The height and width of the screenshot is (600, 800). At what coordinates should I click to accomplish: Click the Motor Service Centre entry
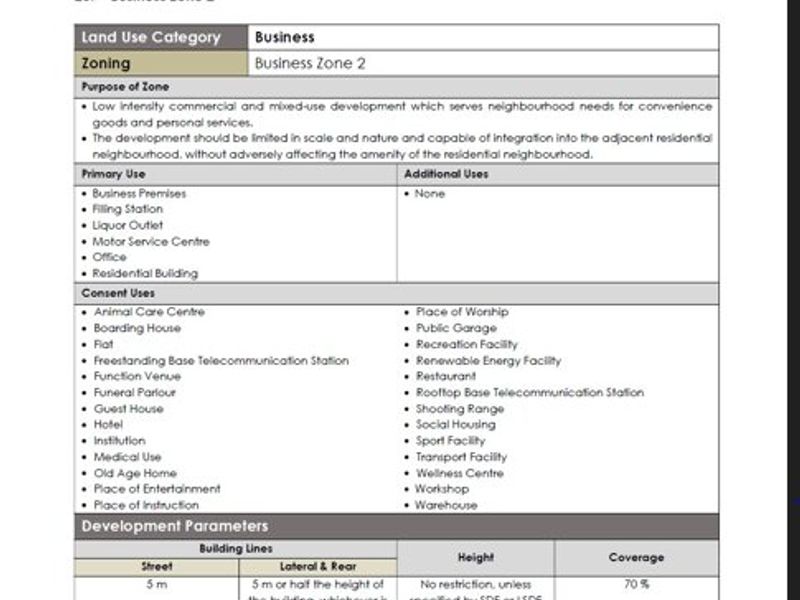pos(150,242)
